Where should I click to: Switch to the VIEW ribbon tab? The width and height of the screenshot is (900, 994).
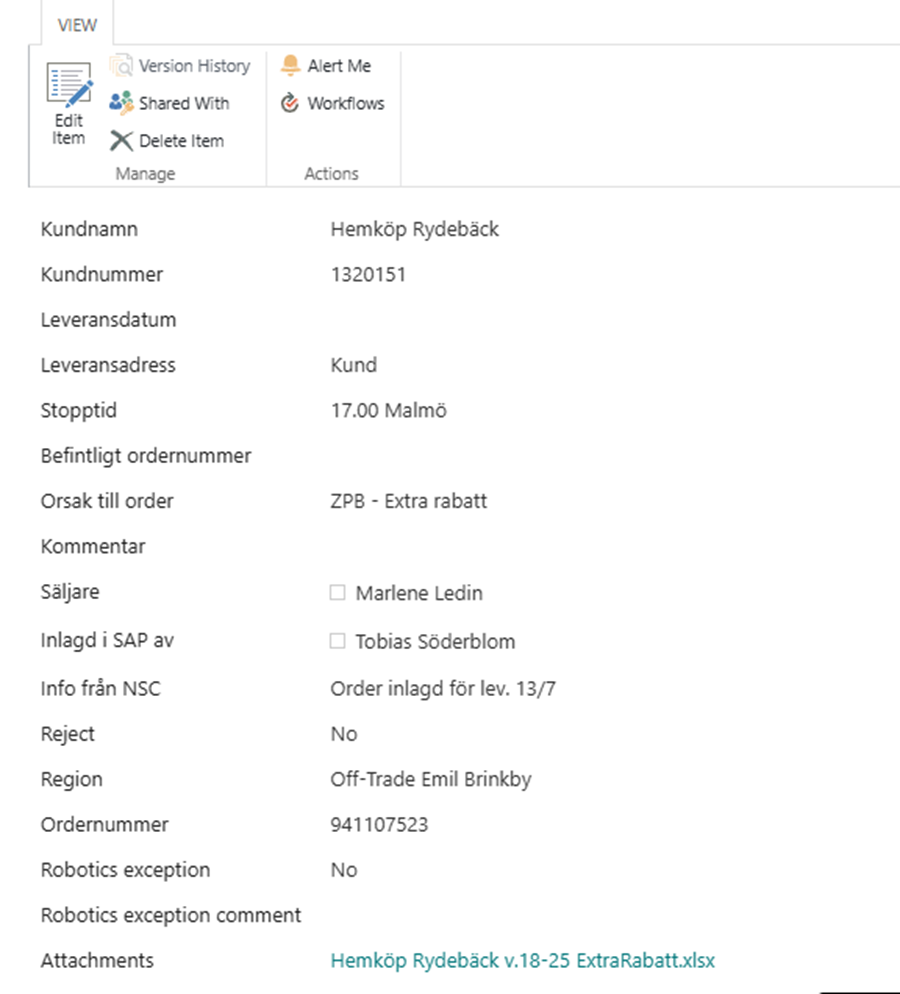[77, 25]
